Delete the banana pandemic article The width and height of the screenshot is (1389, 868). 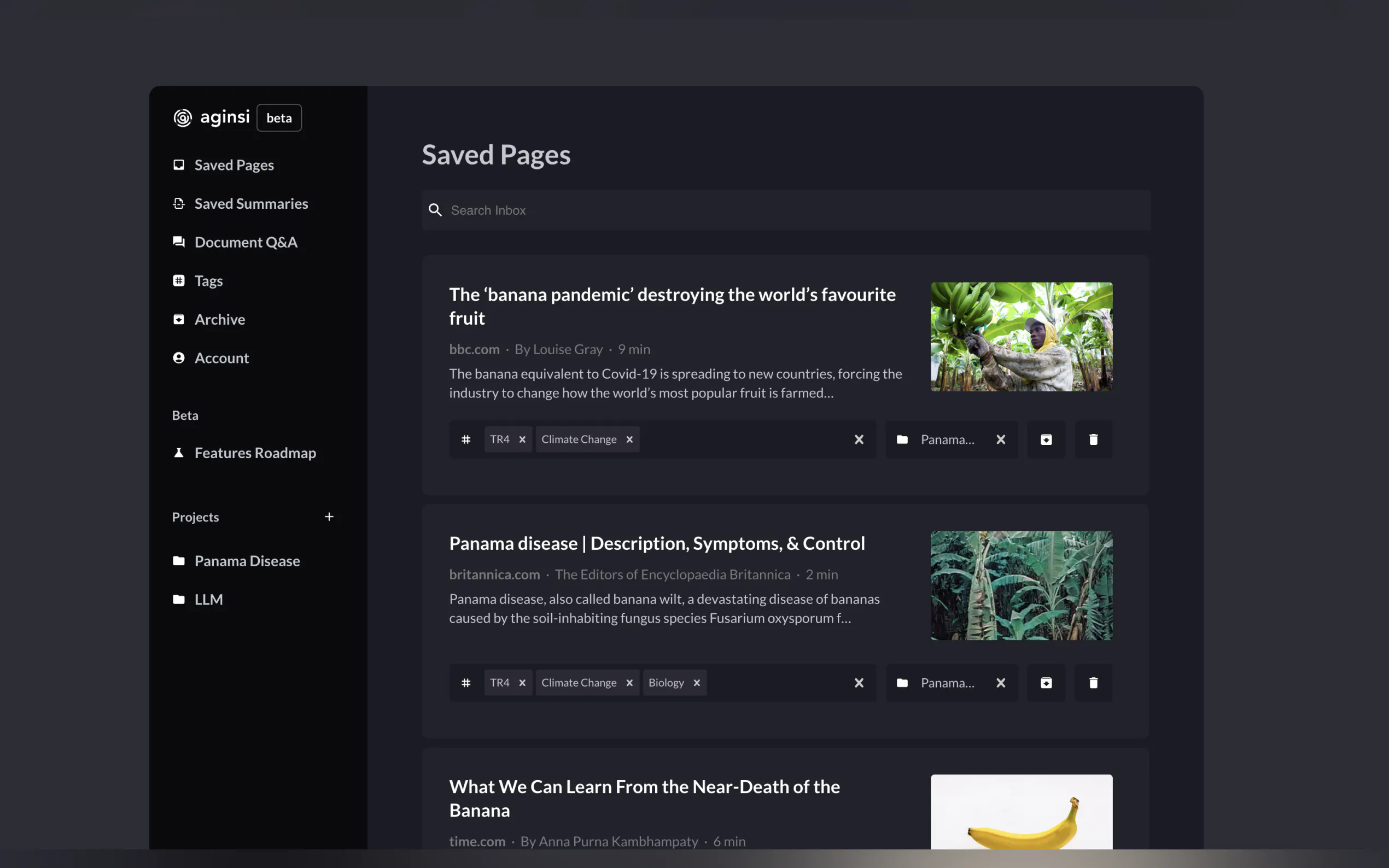point(1093,439)
